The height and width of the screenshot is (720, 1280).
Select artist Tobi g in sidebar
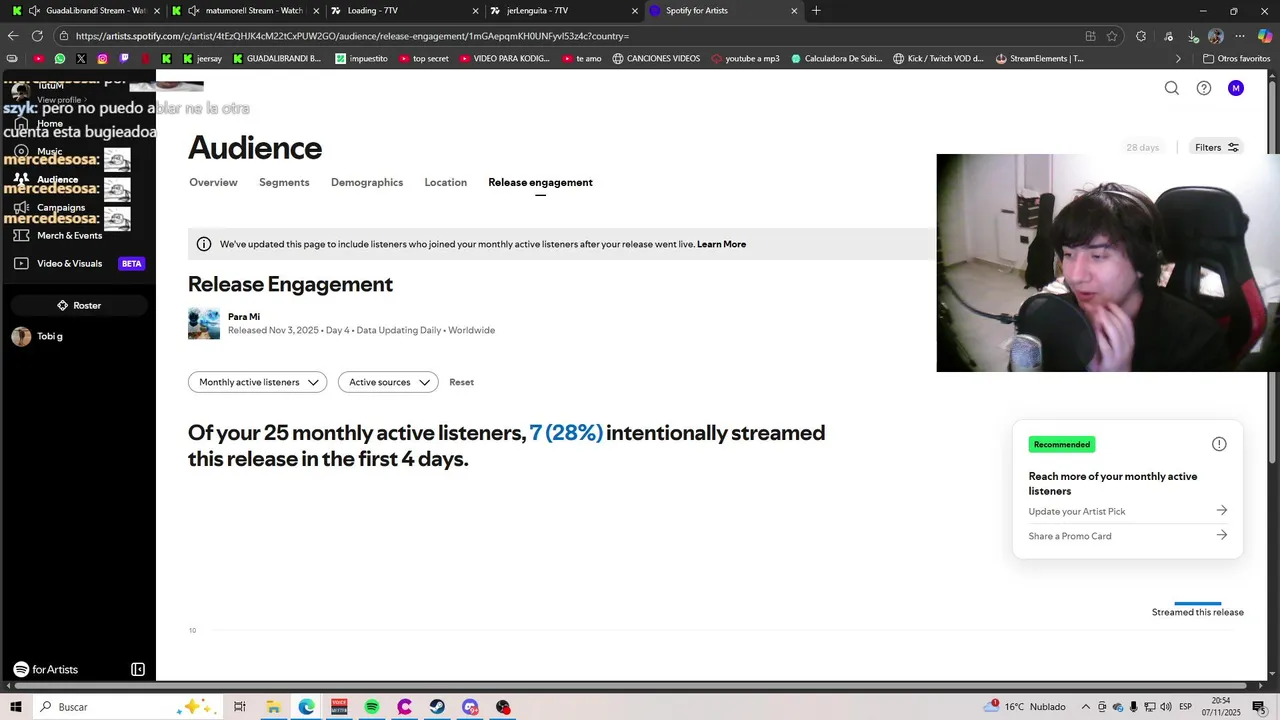(40, 336)
